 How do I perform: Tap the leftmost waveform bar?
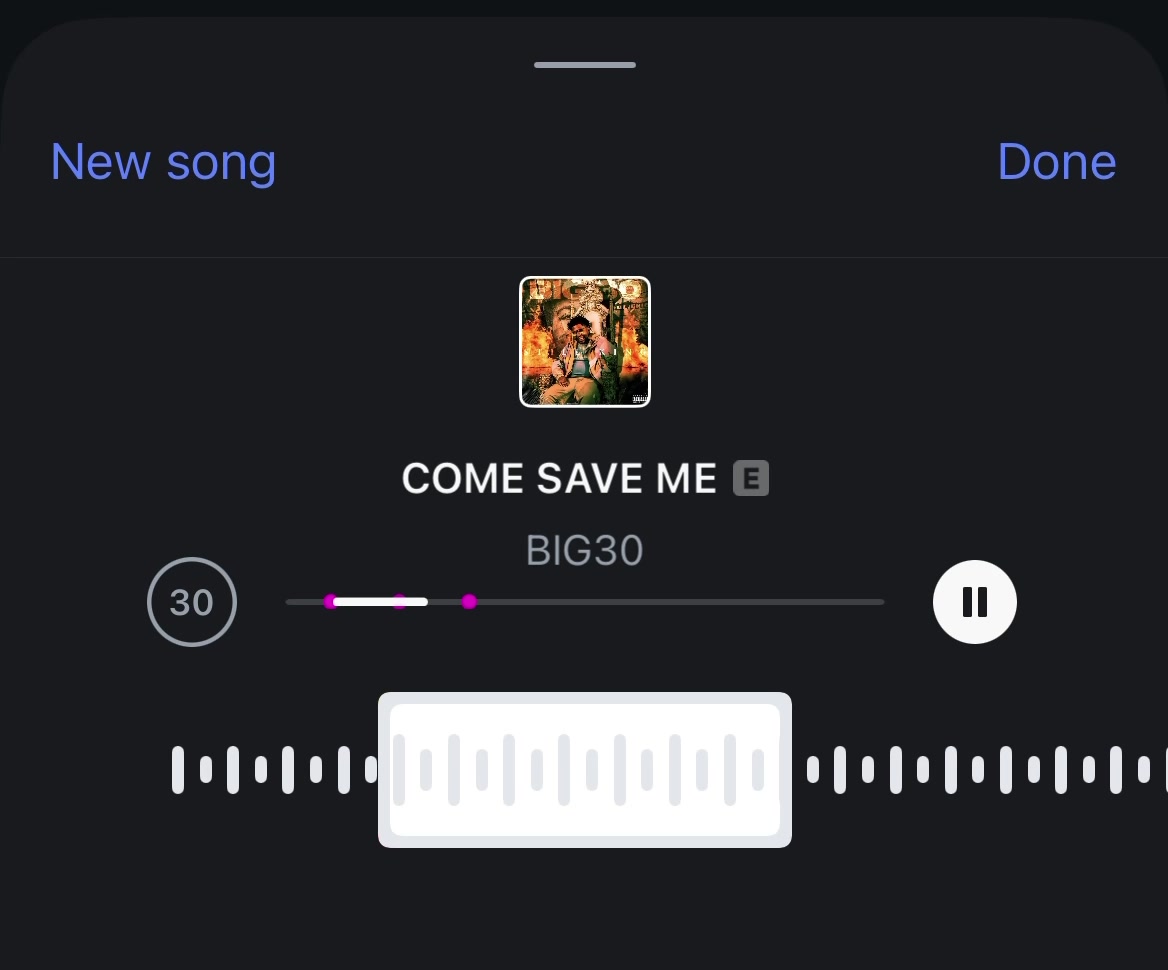[x=178, y=770]
